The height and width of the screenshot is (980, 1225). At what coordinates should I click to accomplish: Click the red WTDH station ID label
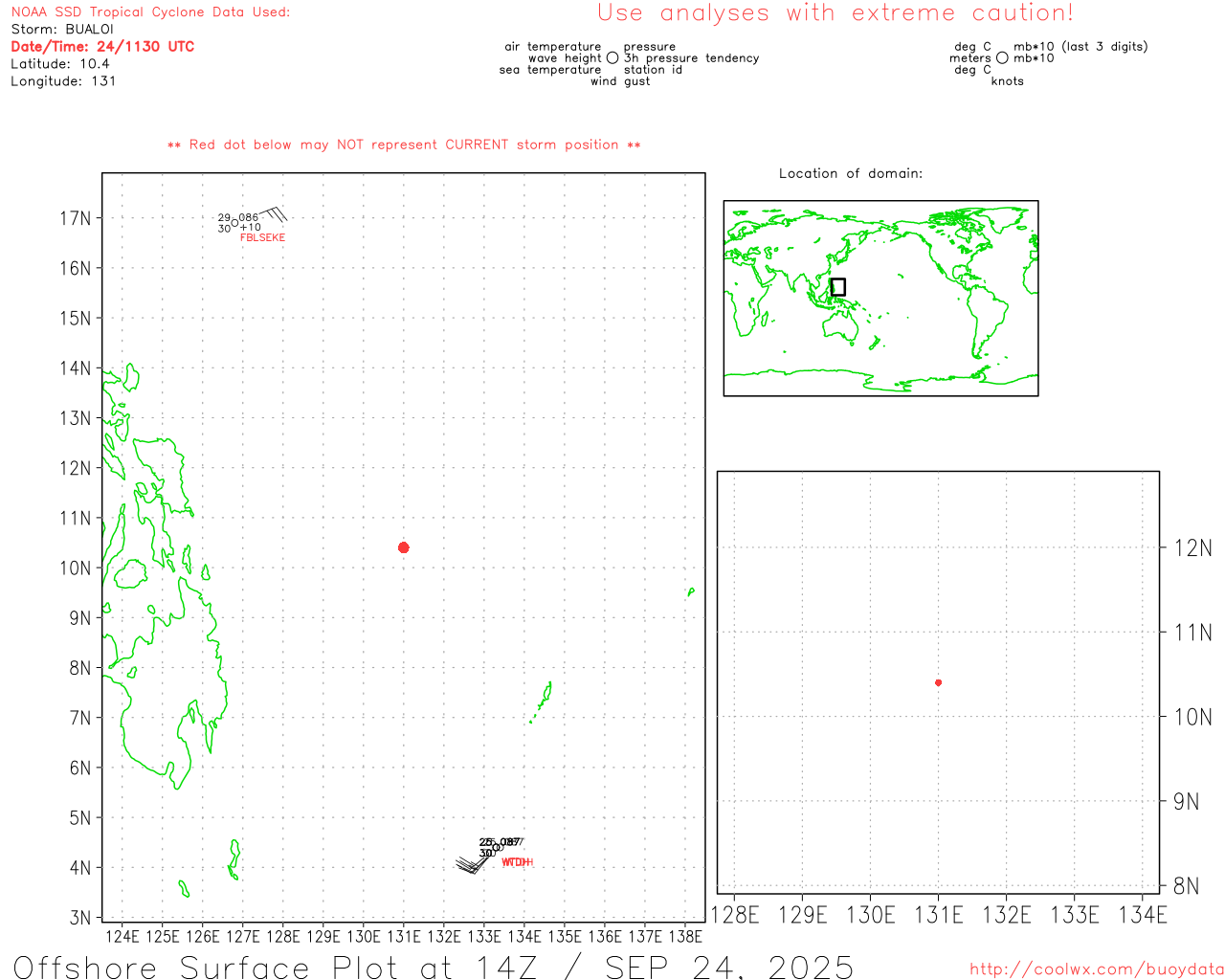517,862
